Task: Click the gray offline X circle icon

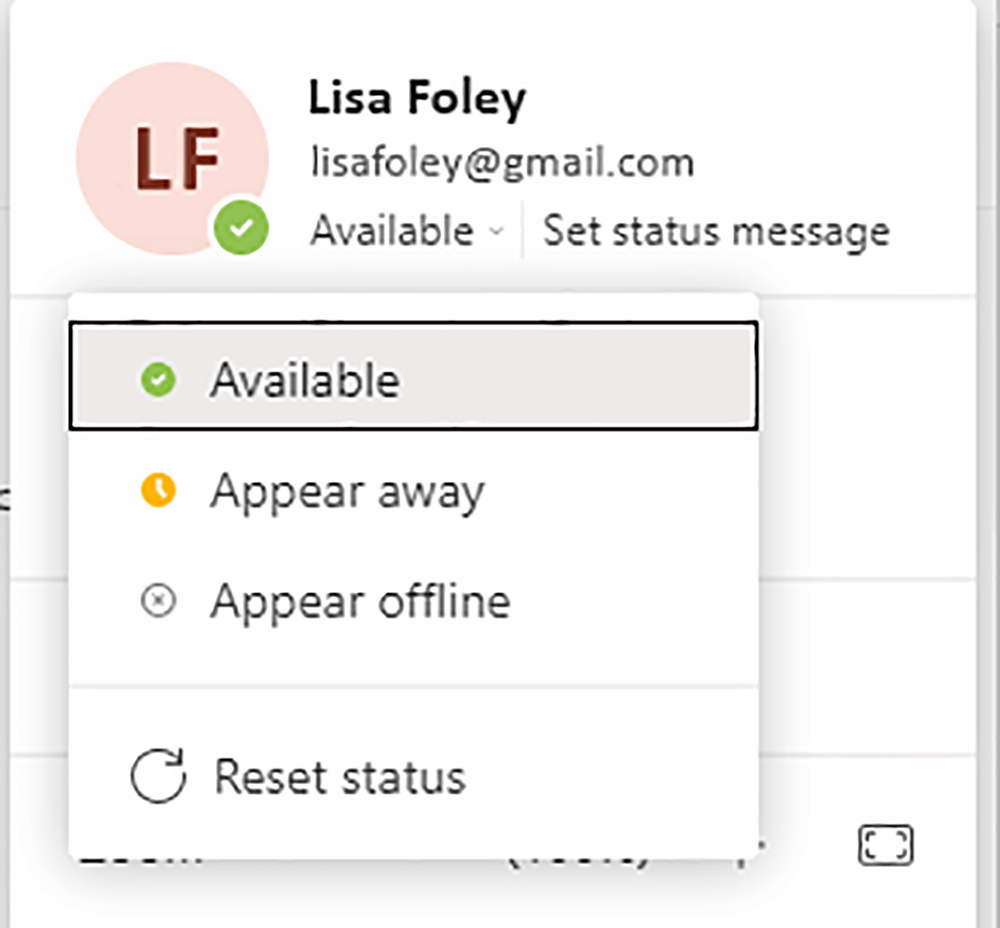Action: (x=157, y=601)
